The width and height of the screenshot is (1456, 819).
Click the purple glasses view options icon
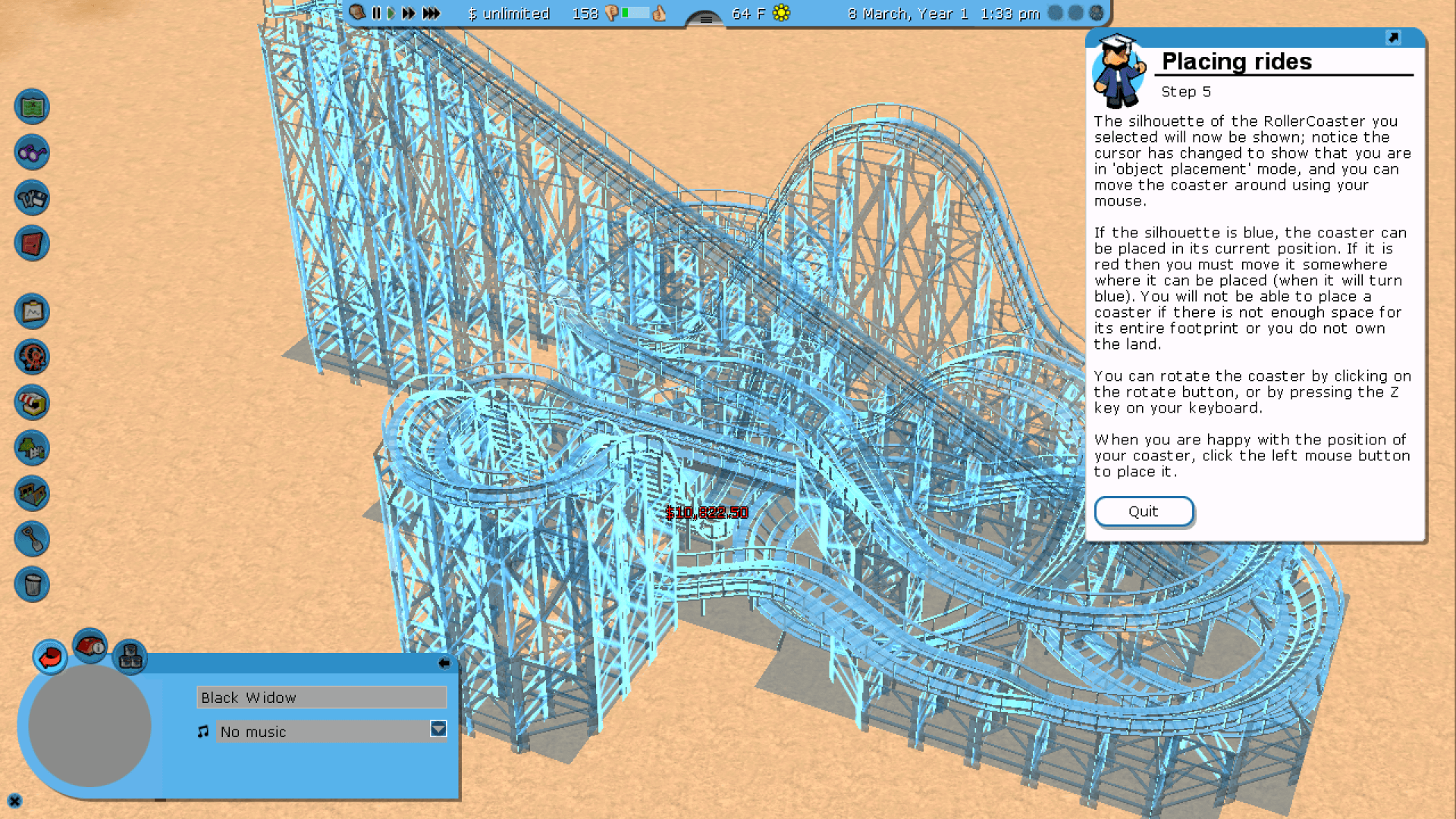point(32,152)
